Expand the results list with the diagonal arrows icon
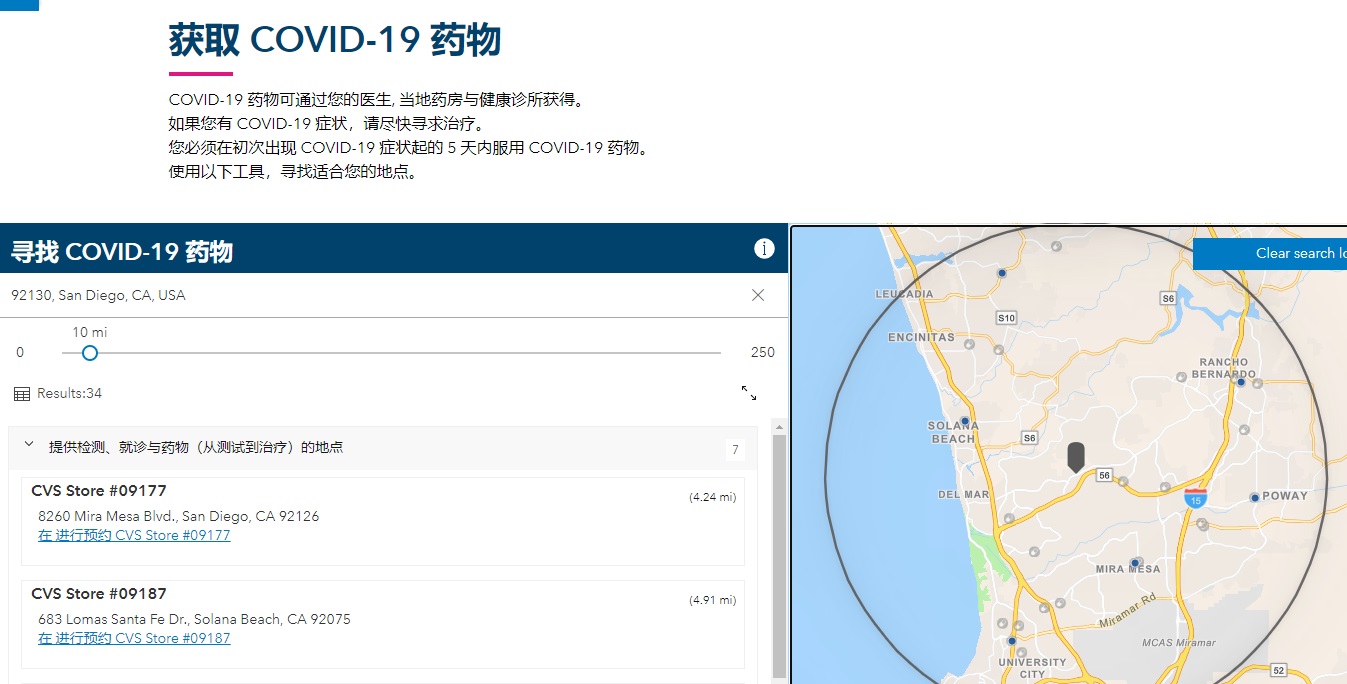The image size is (1347, 684). 750,394
